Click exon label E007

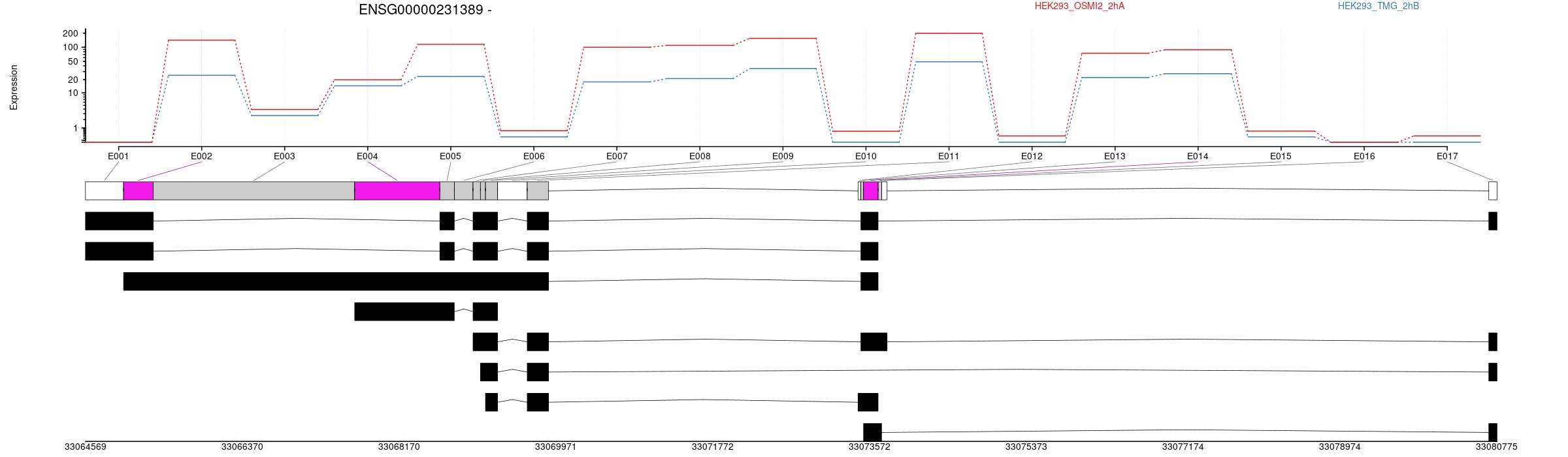(617, 156)
